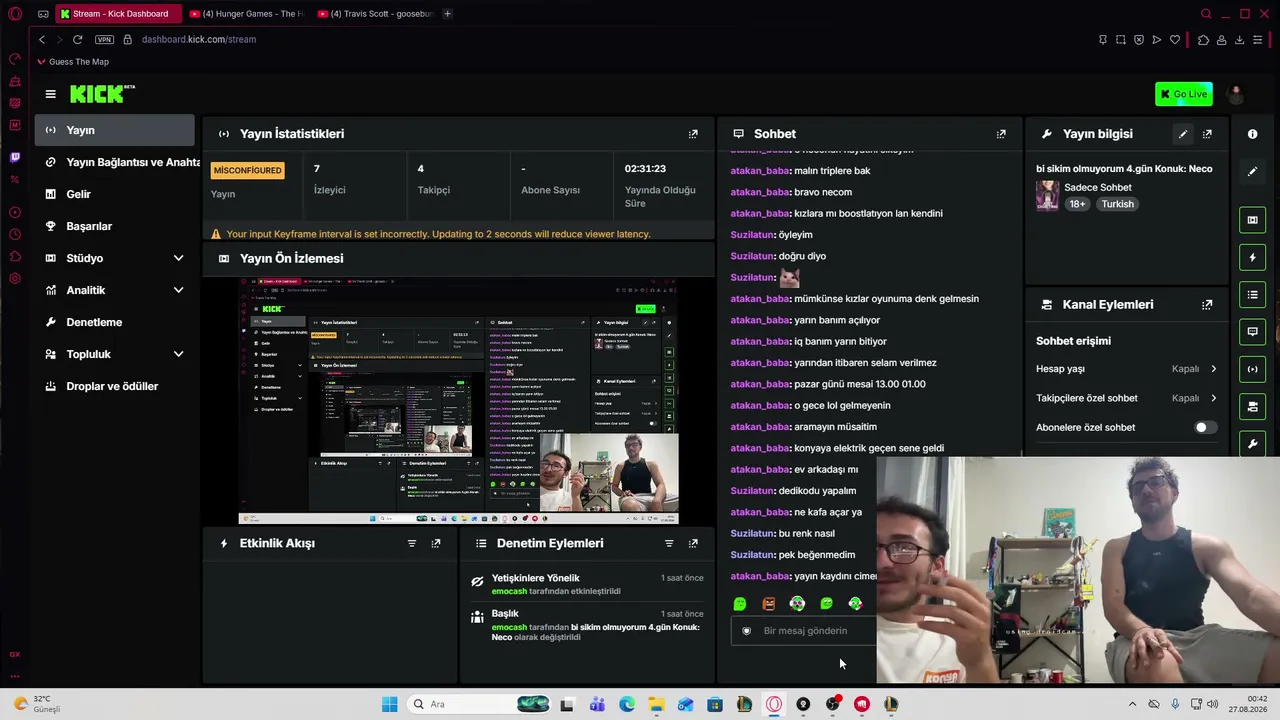Click the list icon in right rail

point(1252,295)
